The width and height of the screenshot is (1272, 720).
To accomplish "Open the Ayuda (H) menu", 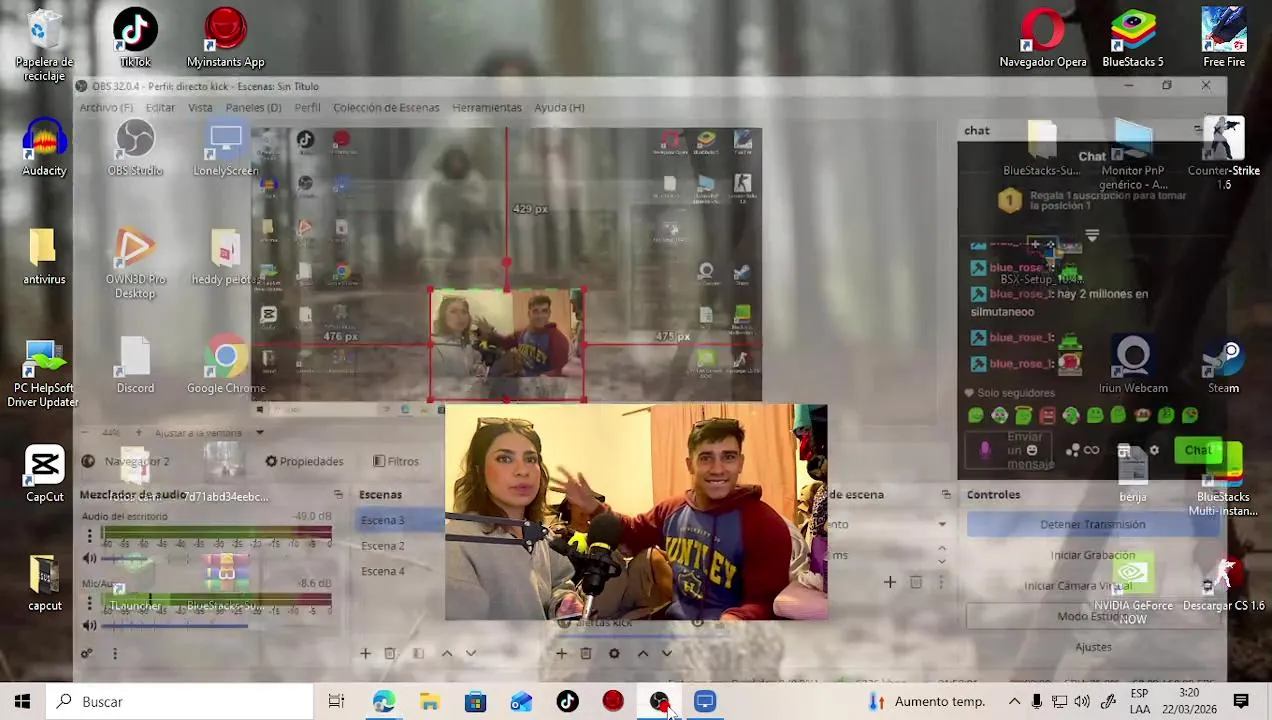I will coord(559,107).
